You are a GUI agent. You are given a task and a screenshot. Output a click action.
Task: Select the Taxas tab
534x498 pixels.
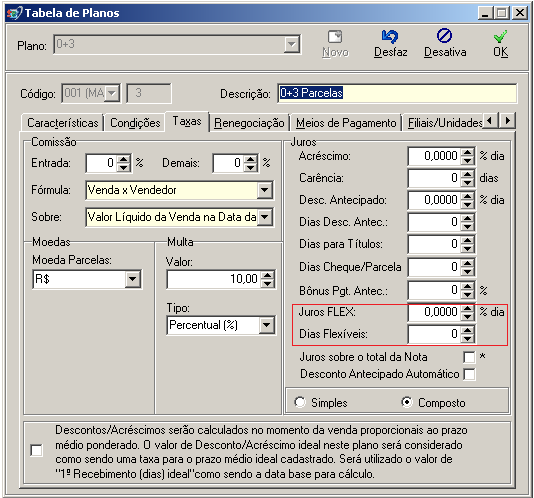click(x=187, y=121)
